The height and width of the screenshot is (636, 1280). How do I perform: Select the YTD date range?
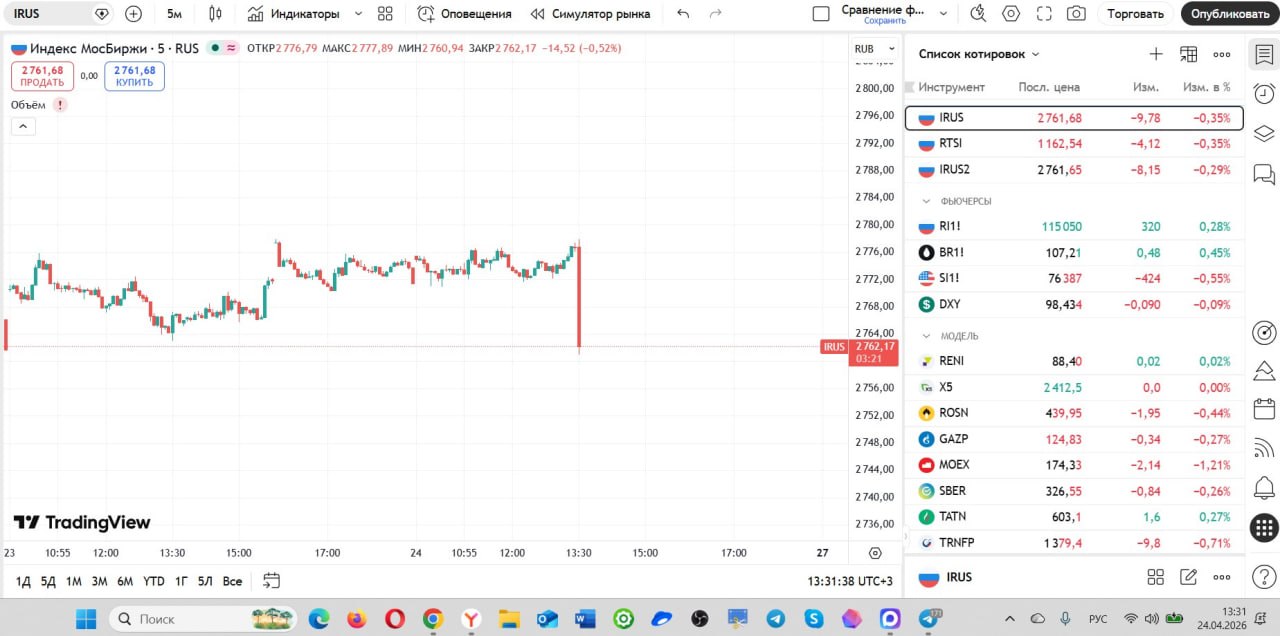[154, 581]
